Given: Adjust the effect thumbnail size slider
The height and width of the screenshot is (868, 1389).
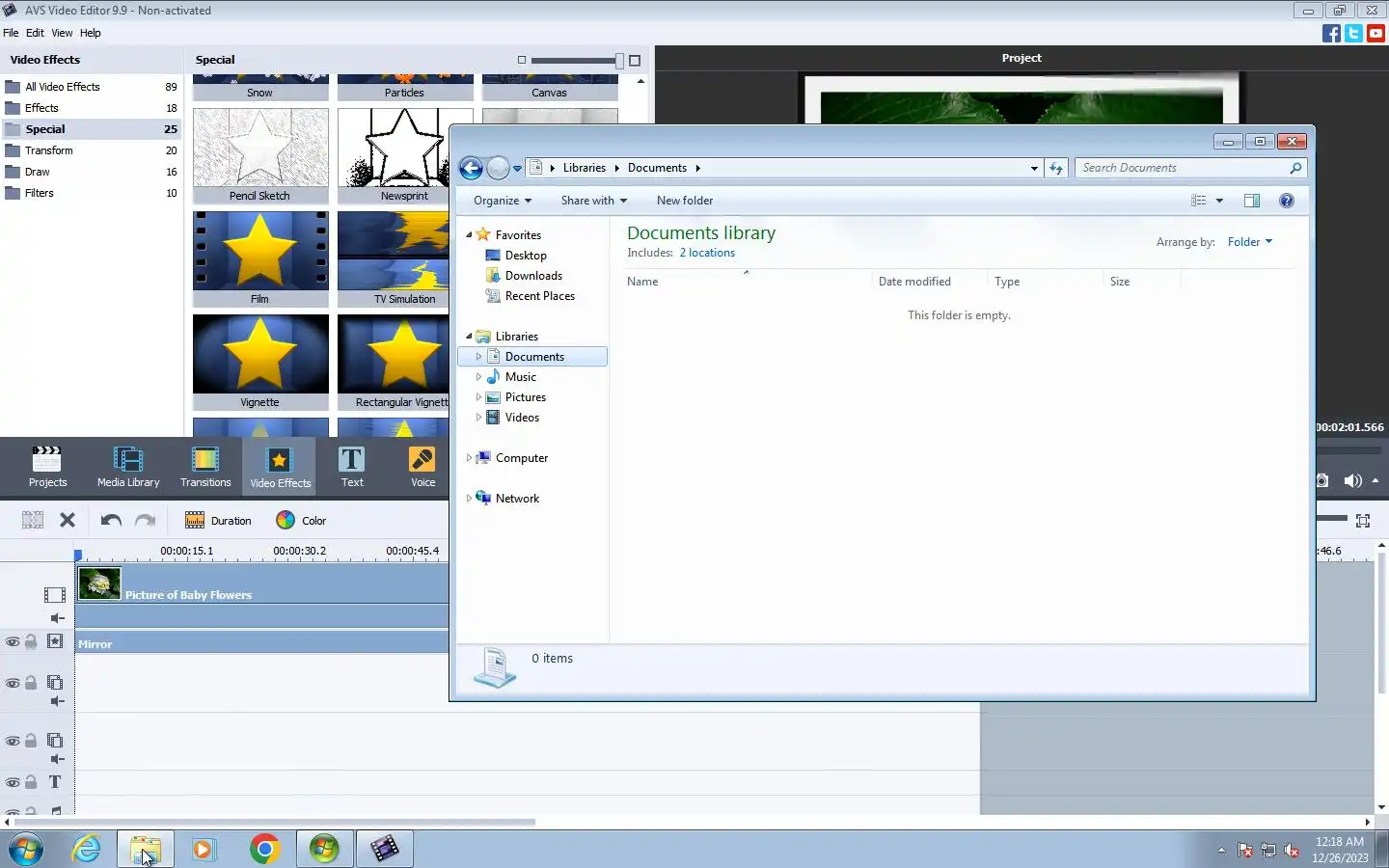Looking at the screenshot, I should [x=619, y=61].
